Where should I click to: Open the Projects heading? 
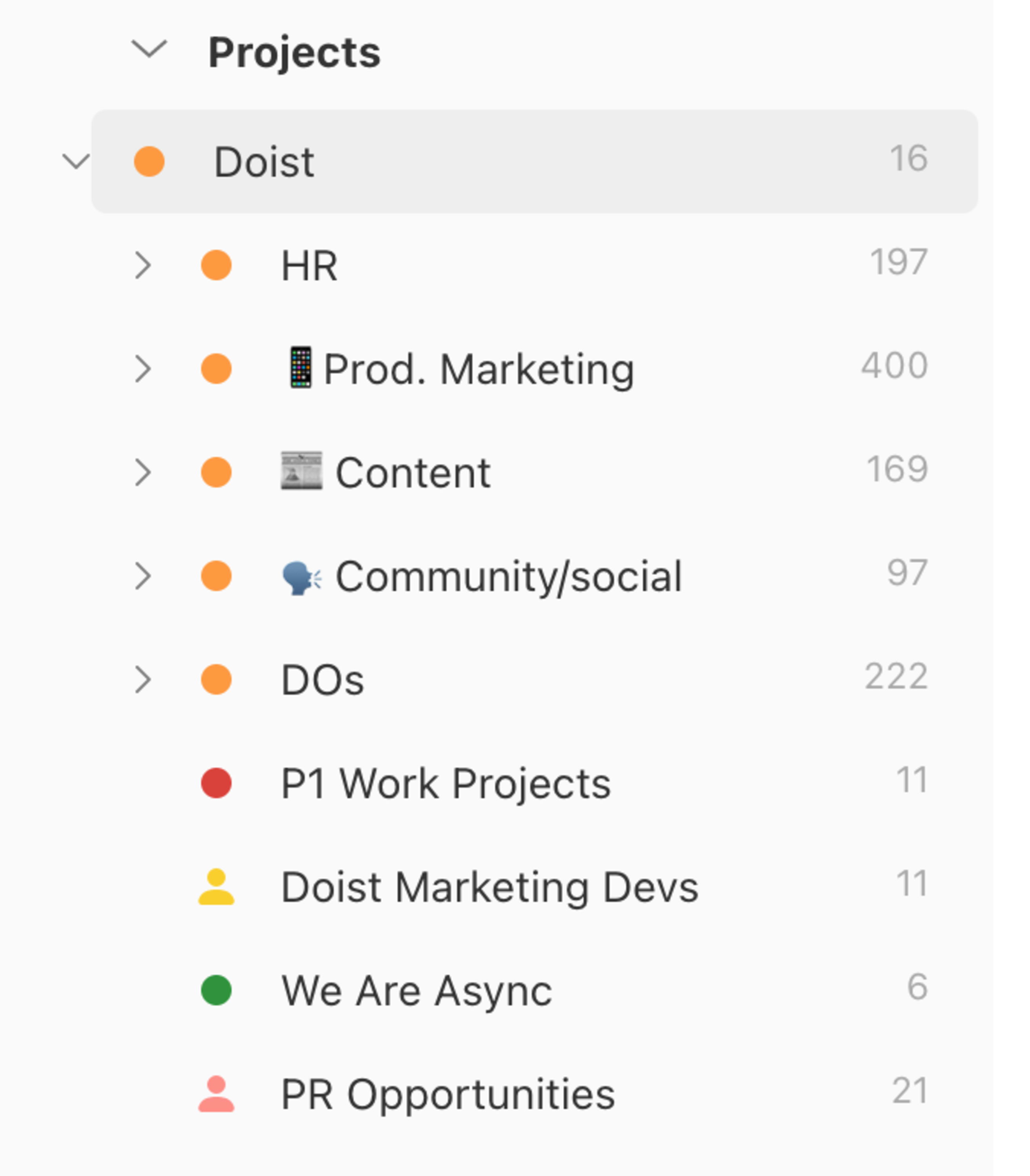294,53
